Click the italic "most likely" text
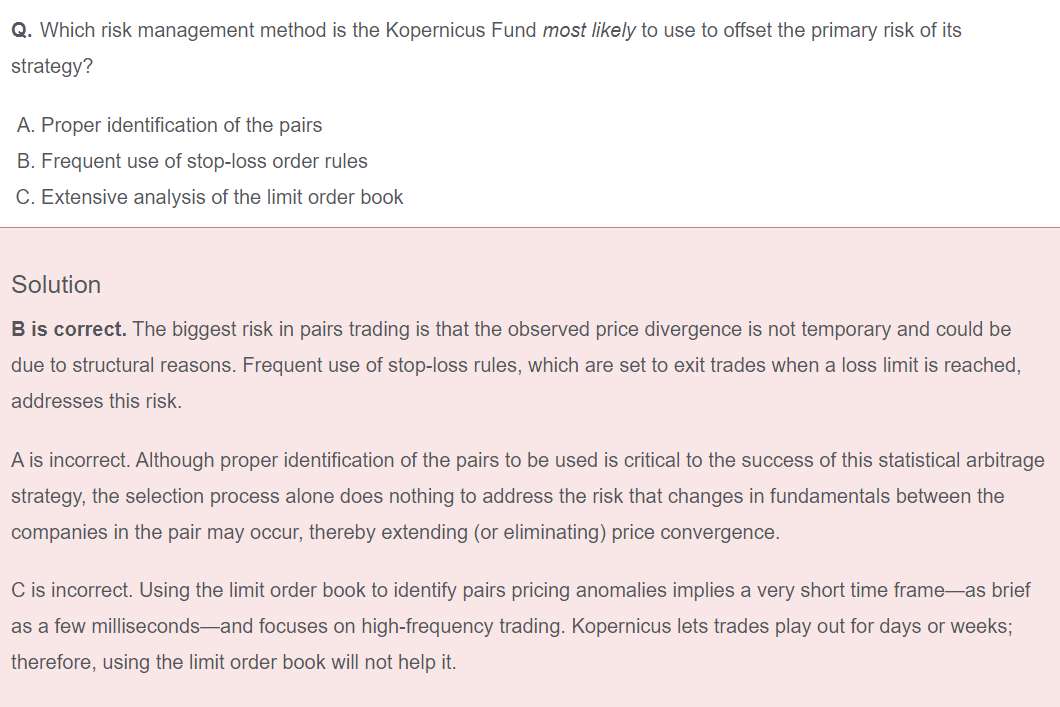The image size is (1060, 707). 588,30
